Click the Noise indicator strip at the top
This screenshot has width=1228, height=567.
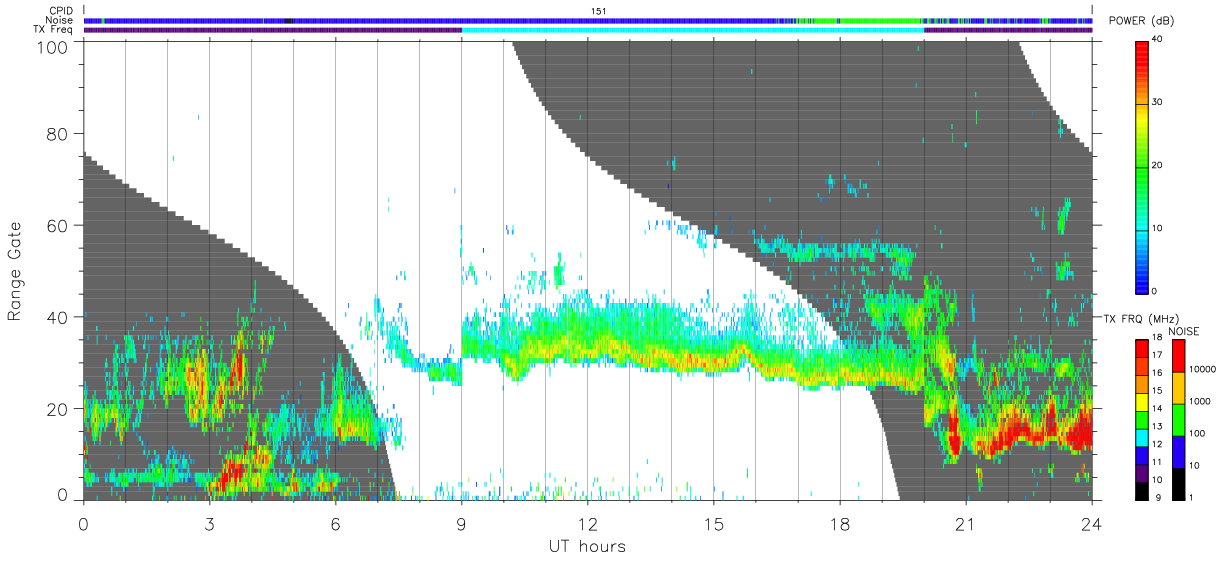tap(587, 20)
